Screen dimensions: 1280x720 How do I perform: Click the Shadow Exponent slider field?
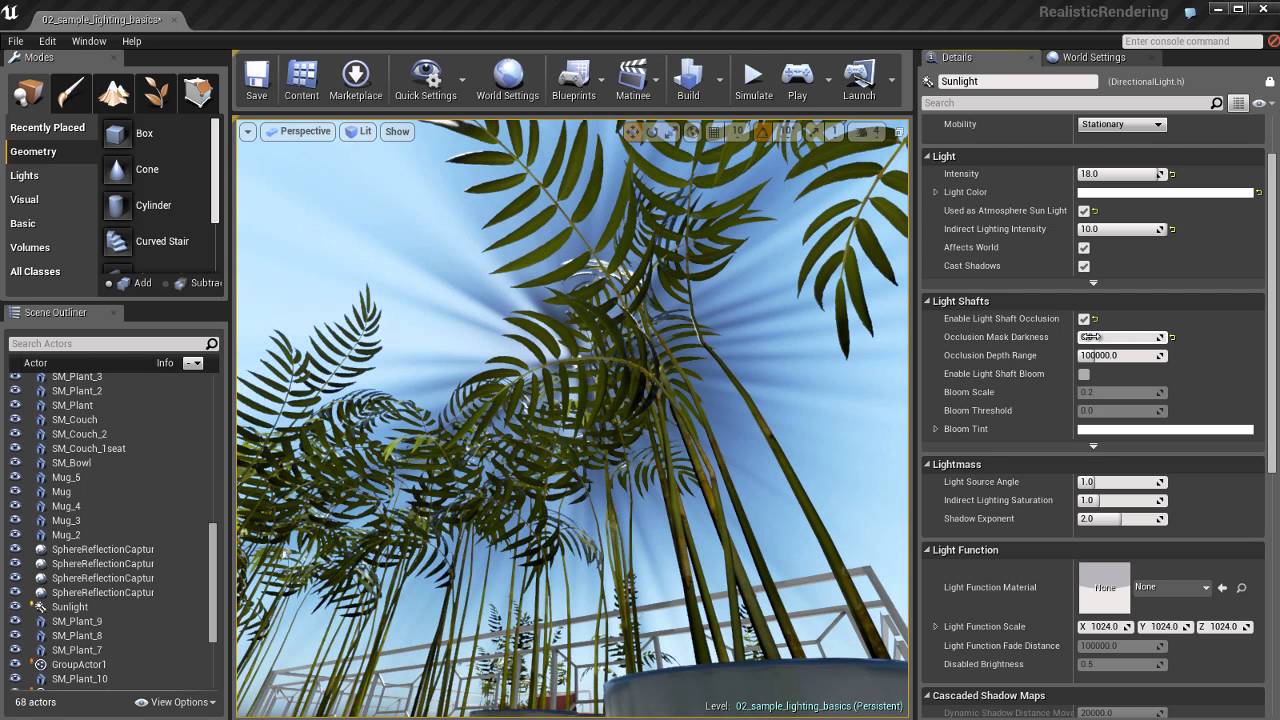click(1122, 519)
